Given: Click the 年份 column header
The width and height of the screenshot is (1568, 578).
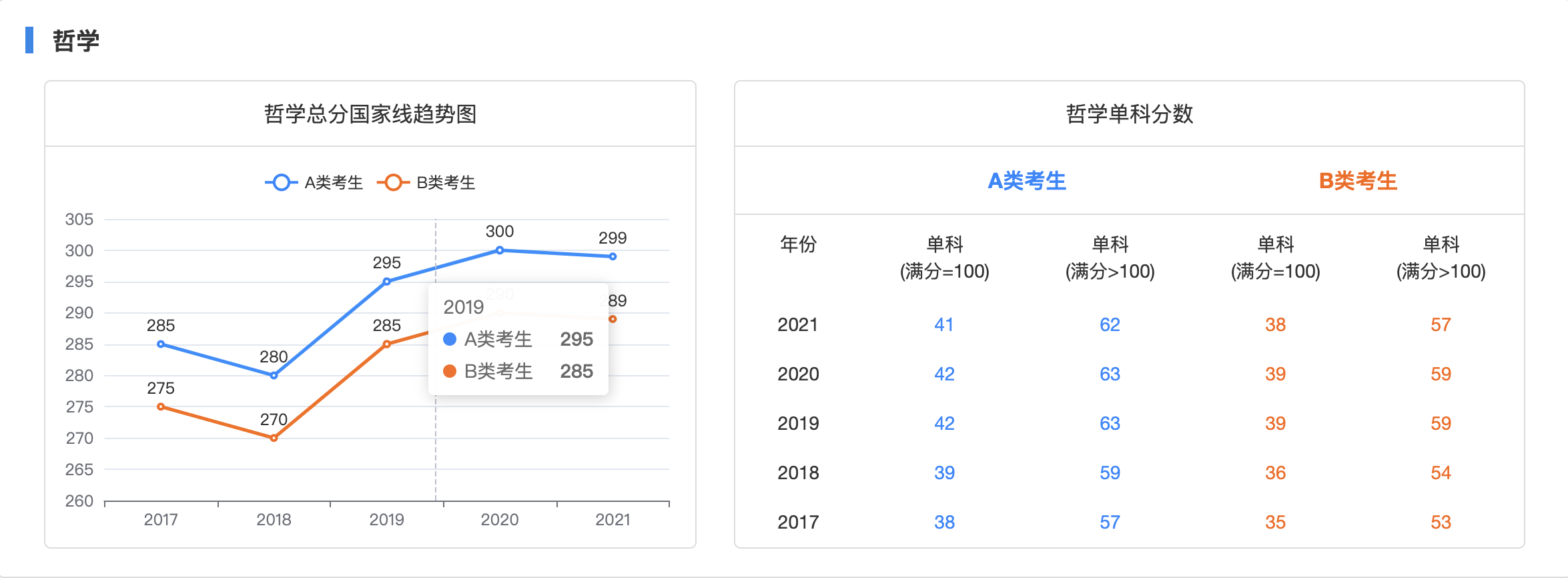Looking at the screenshot, I should [x=798, y=244].
